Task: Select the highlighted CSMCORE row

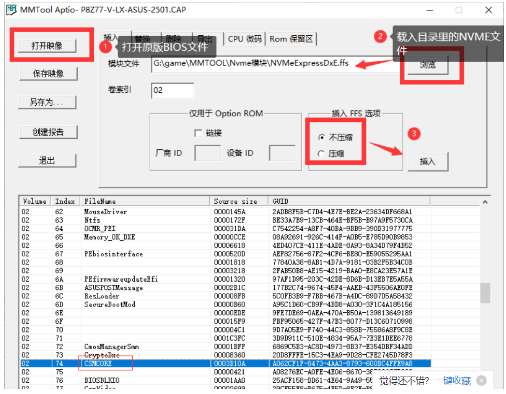Action: click(x=225, y=363)
